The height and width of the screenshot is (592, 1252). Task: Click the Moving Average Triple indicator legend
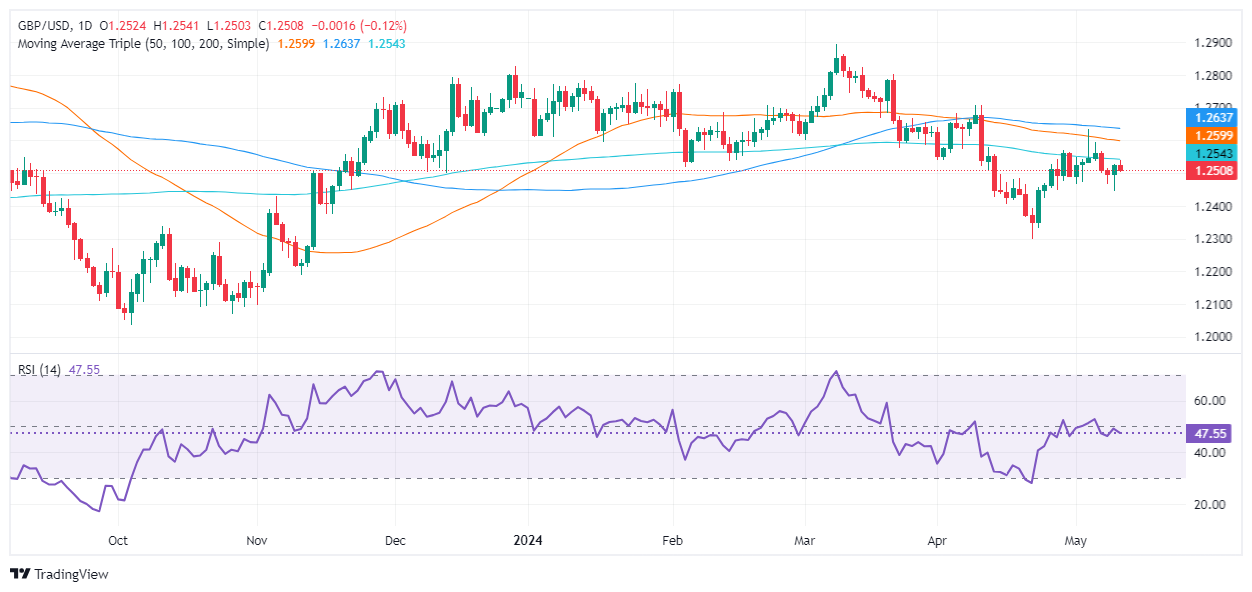click(140, 44)
